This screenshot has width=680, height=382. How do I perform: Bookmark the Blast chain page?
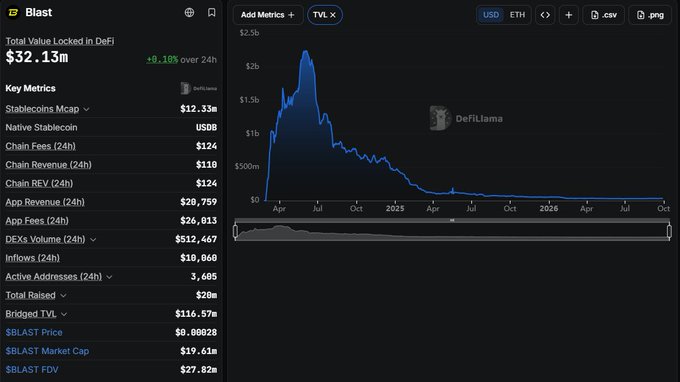click(x=212, y=13)
